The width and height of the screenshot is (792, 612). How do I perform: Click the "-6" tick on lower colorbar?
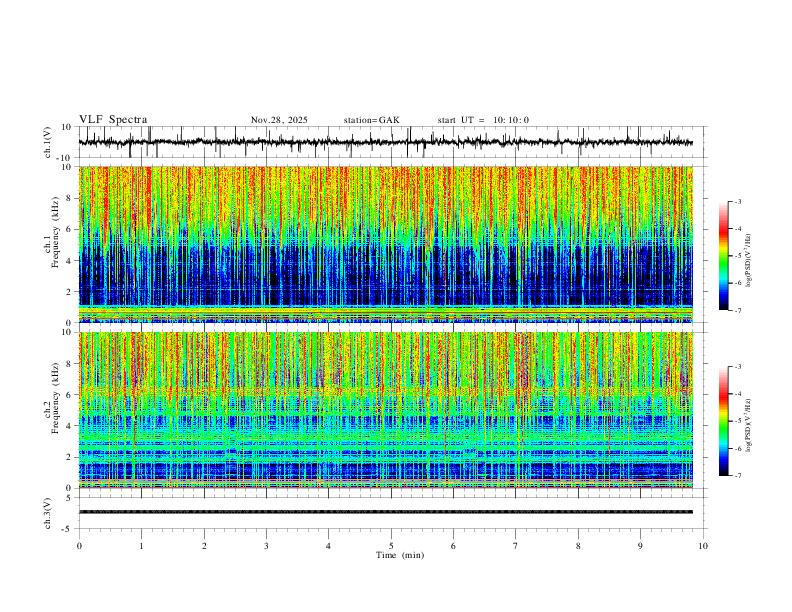tap(738, 448)
